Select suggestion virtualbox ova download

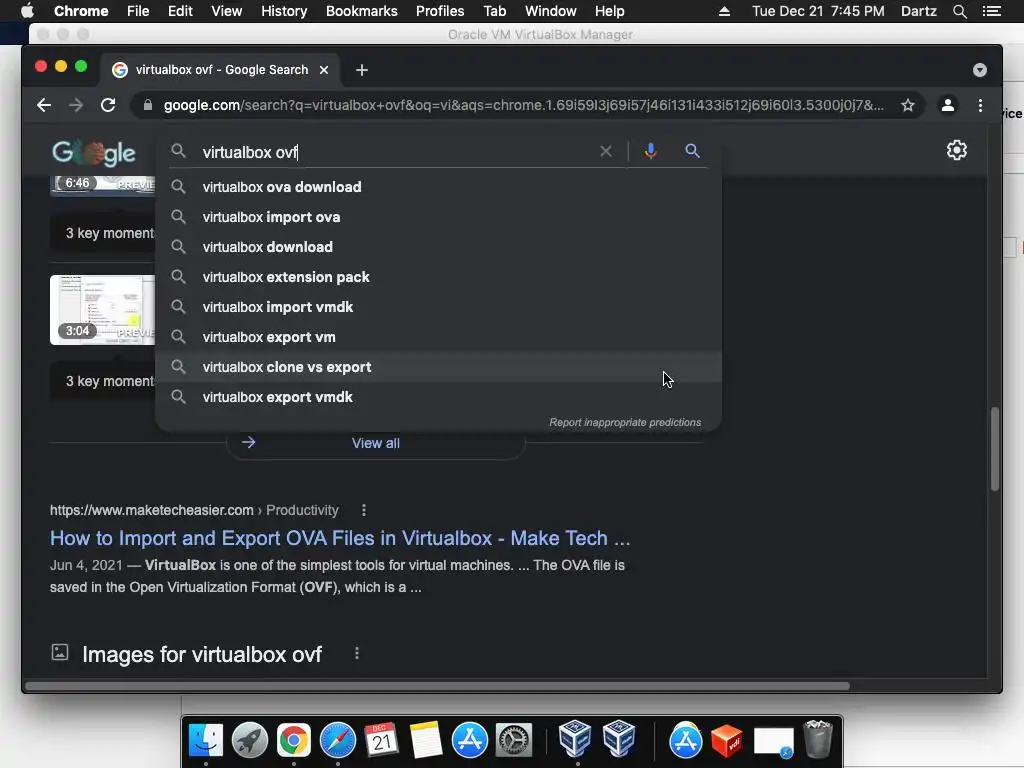(x=438, y=187)
